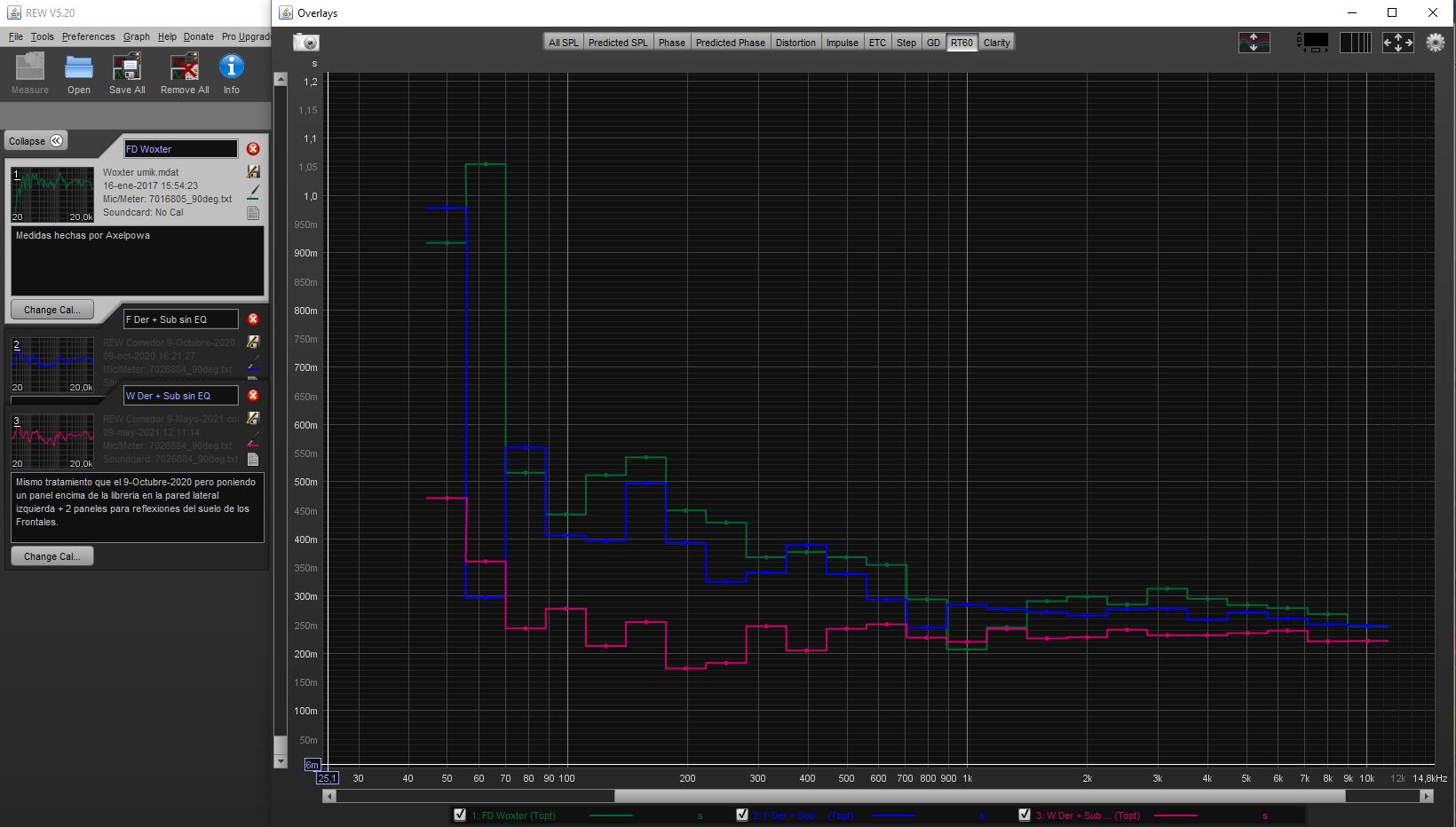The image size is (1456, 827).
Task: Open the Info panel icon
Action: (x=231, y=74)
